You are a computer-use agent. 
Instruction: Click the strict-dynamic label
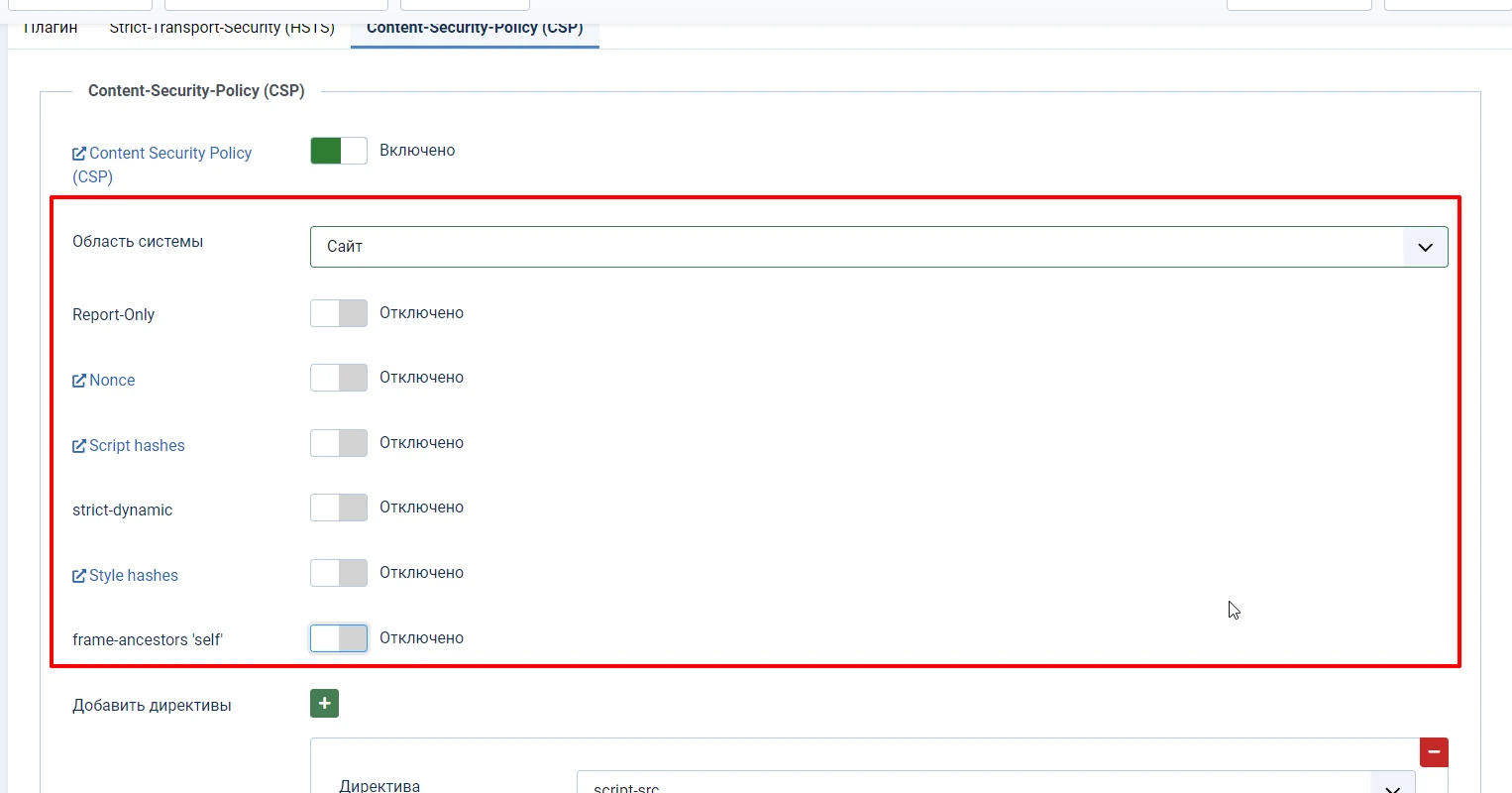pos(122,510)
